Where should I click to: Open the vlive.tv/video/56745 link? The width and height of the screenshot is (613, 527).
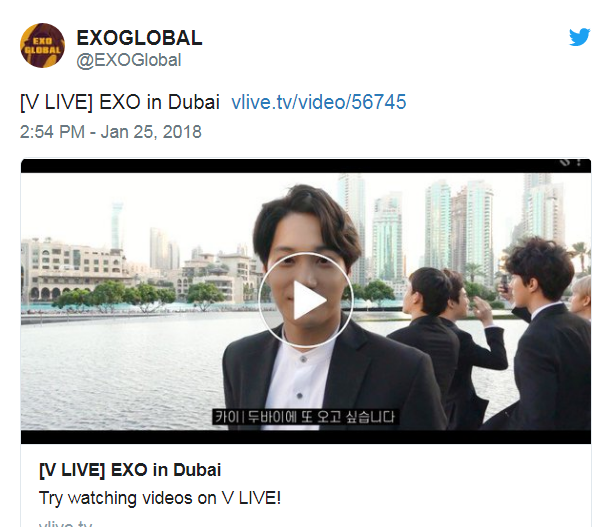[319, 102]
